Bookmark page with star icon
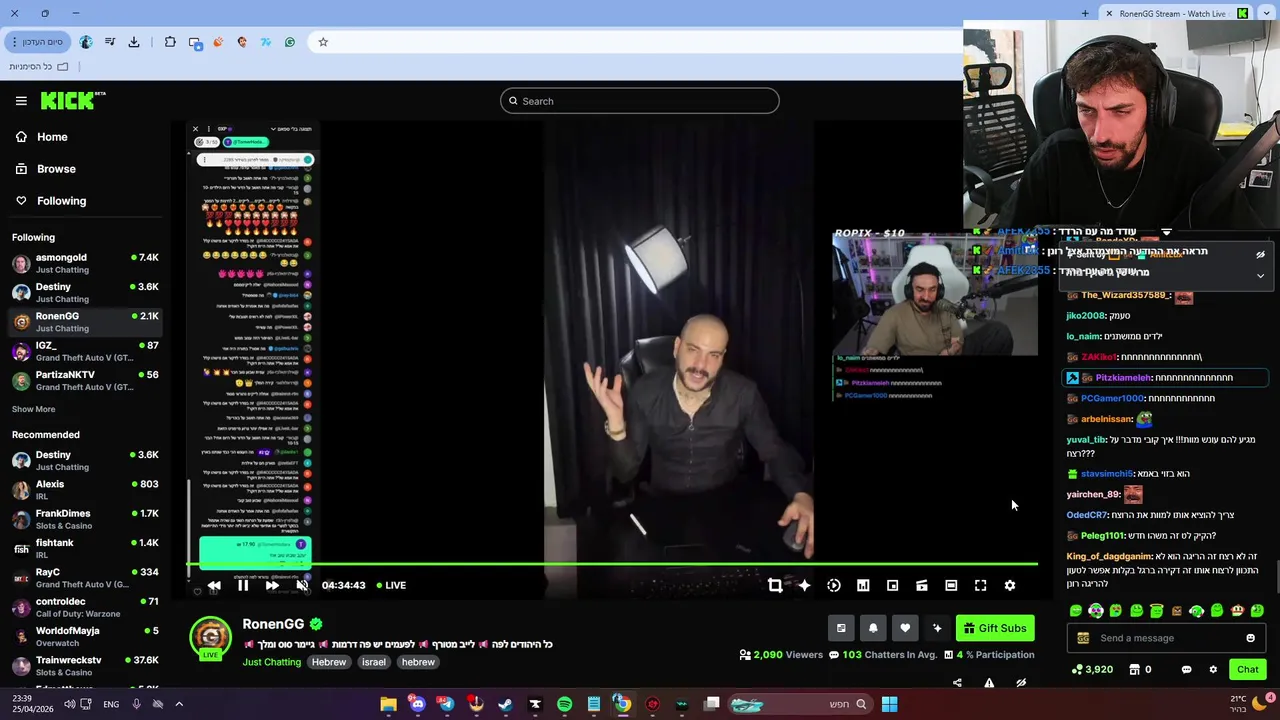The height and width of the screenshot is (720, 1280). [323, 42]
